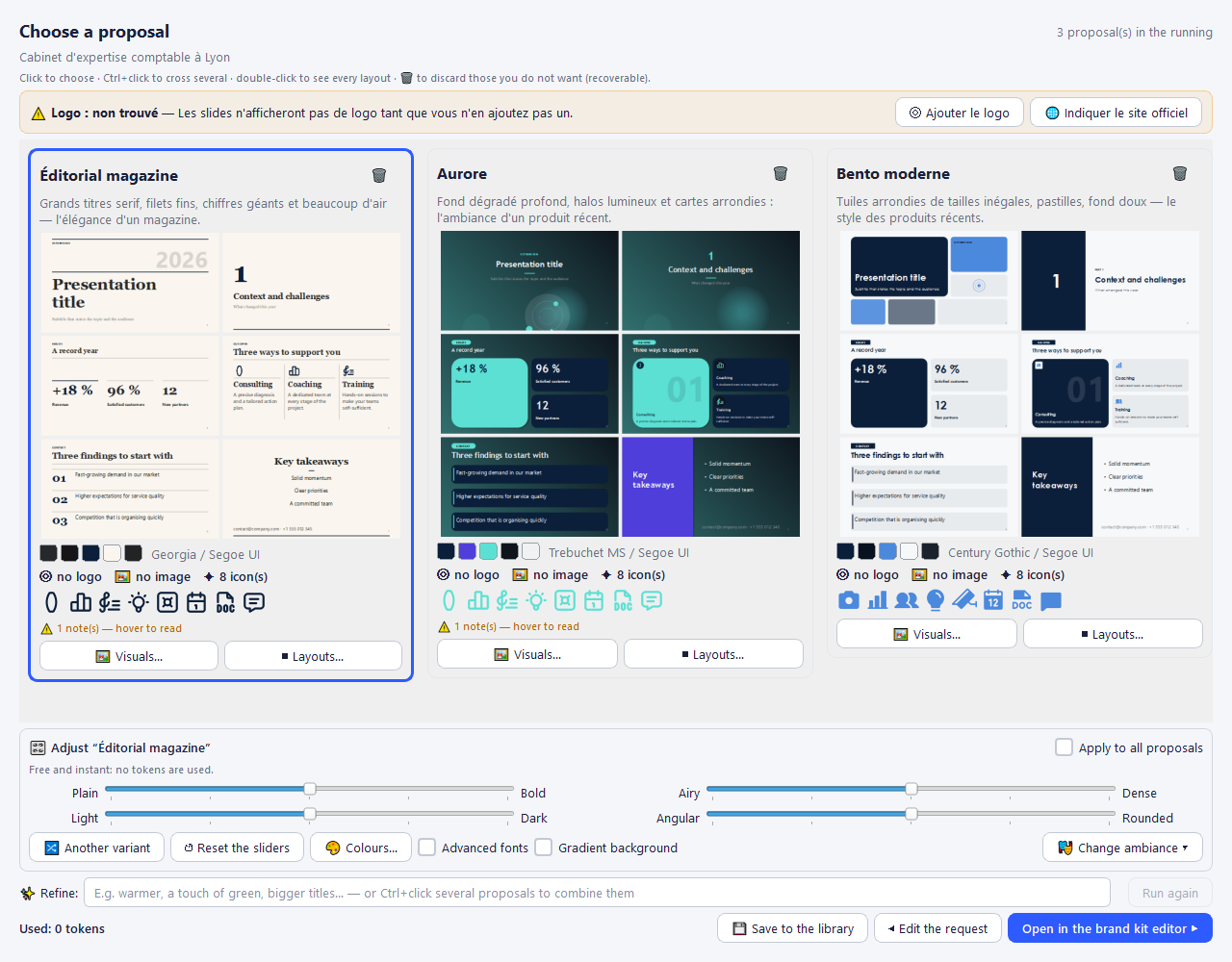Open Layouts… for Bento moderne
This screenshot has height=962, width=1232.
tap(1113, 634)
